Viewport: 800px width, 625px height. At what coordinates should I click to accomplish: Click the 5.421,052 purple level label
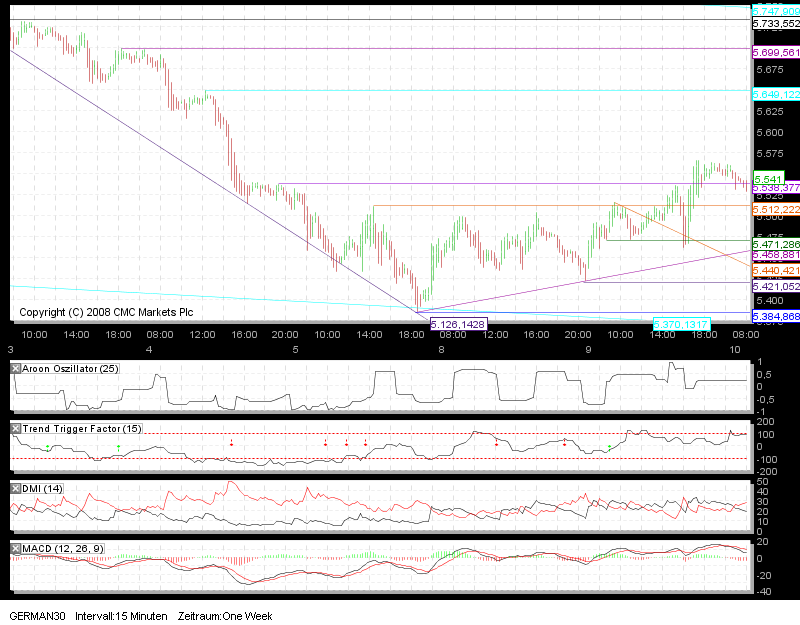[776, 287]
